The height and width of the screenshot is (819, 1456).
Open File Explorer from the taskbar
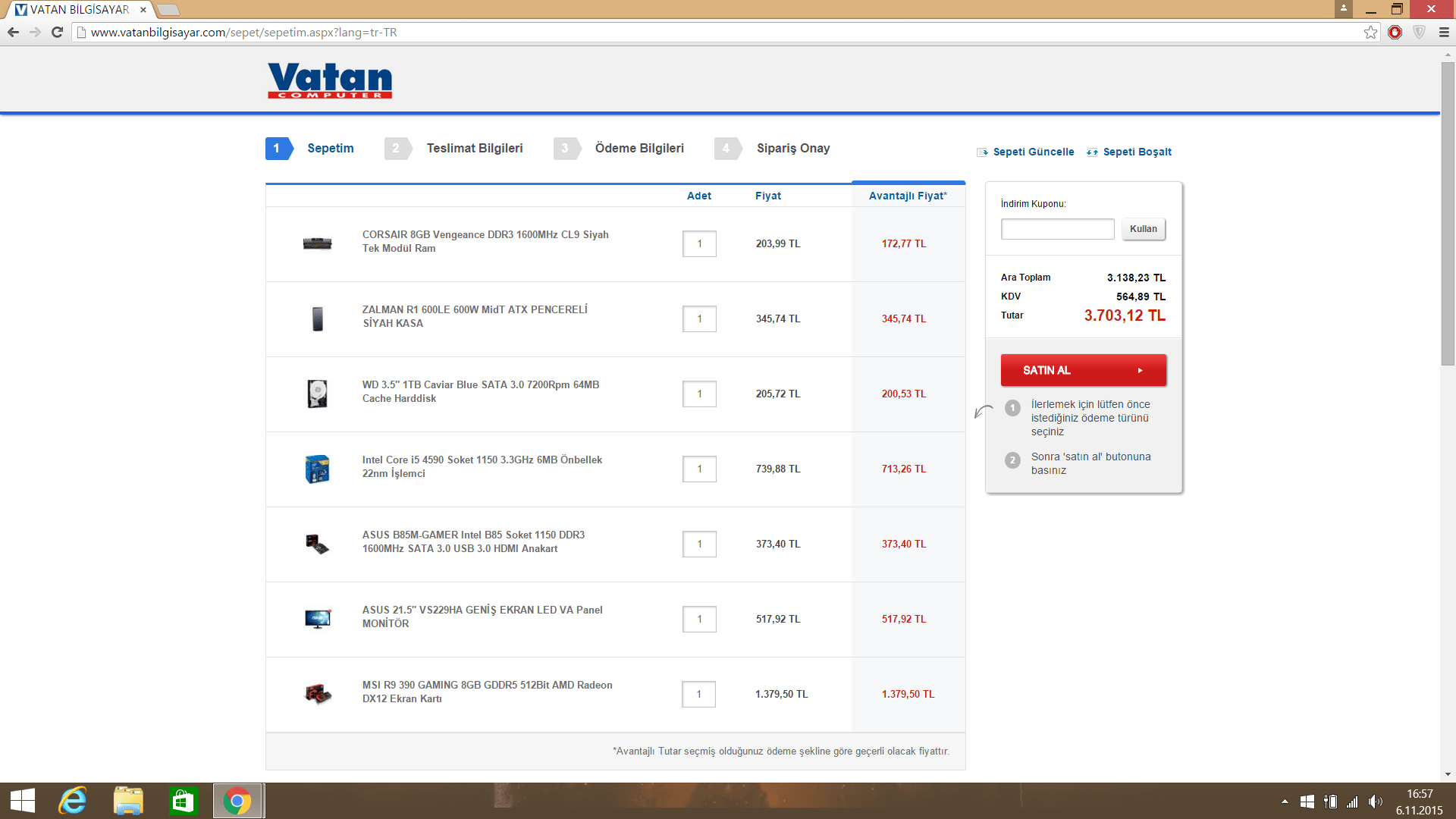pyautogui.click(x=128, y=801)
